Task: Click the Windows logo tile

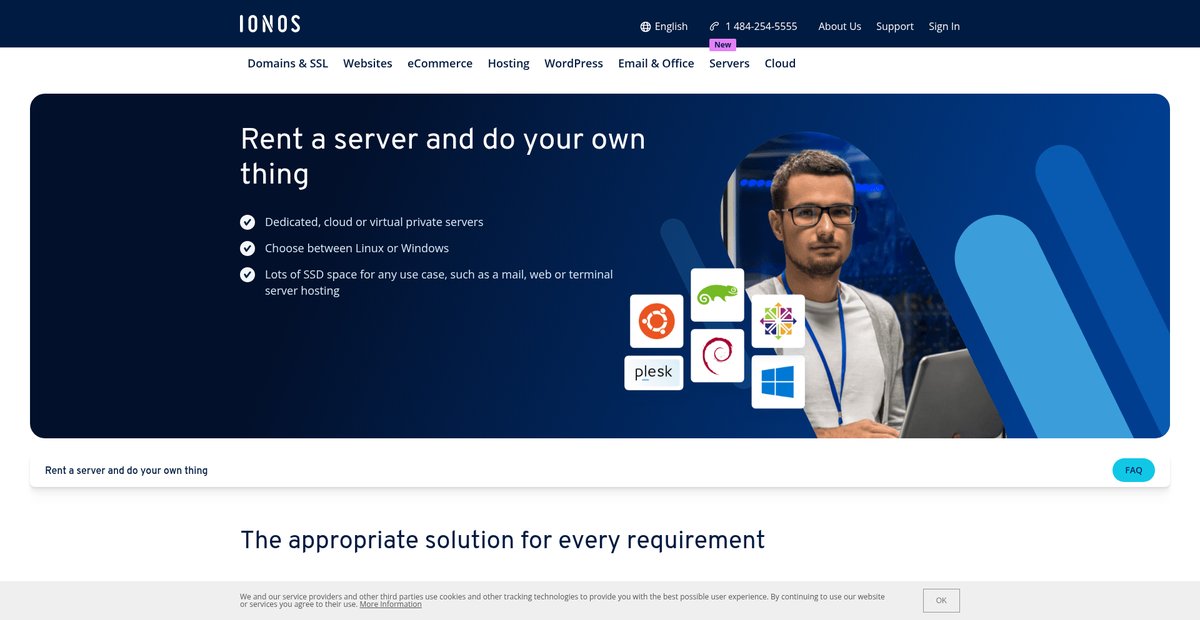Action: pyautogui.click(x=778, y=382)
